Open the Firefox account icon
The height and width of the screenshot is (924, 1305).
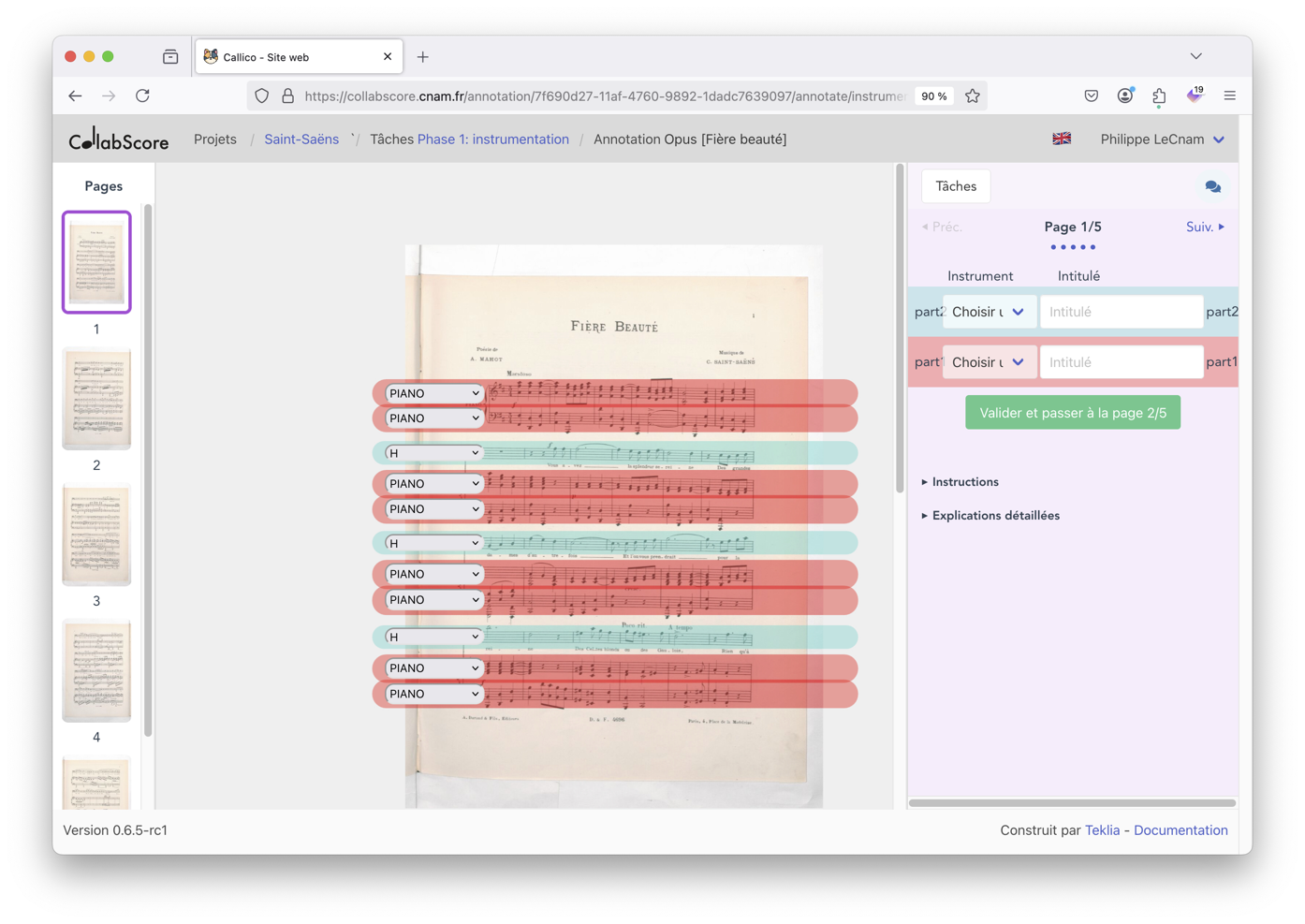point(1125,95)
